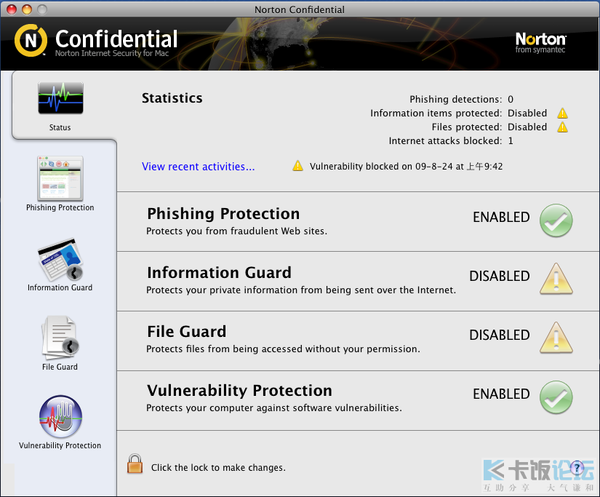Click yellow minimize window button
This screenshot has height=497, width=600.
pyautogui.click(x=27, y=9)
